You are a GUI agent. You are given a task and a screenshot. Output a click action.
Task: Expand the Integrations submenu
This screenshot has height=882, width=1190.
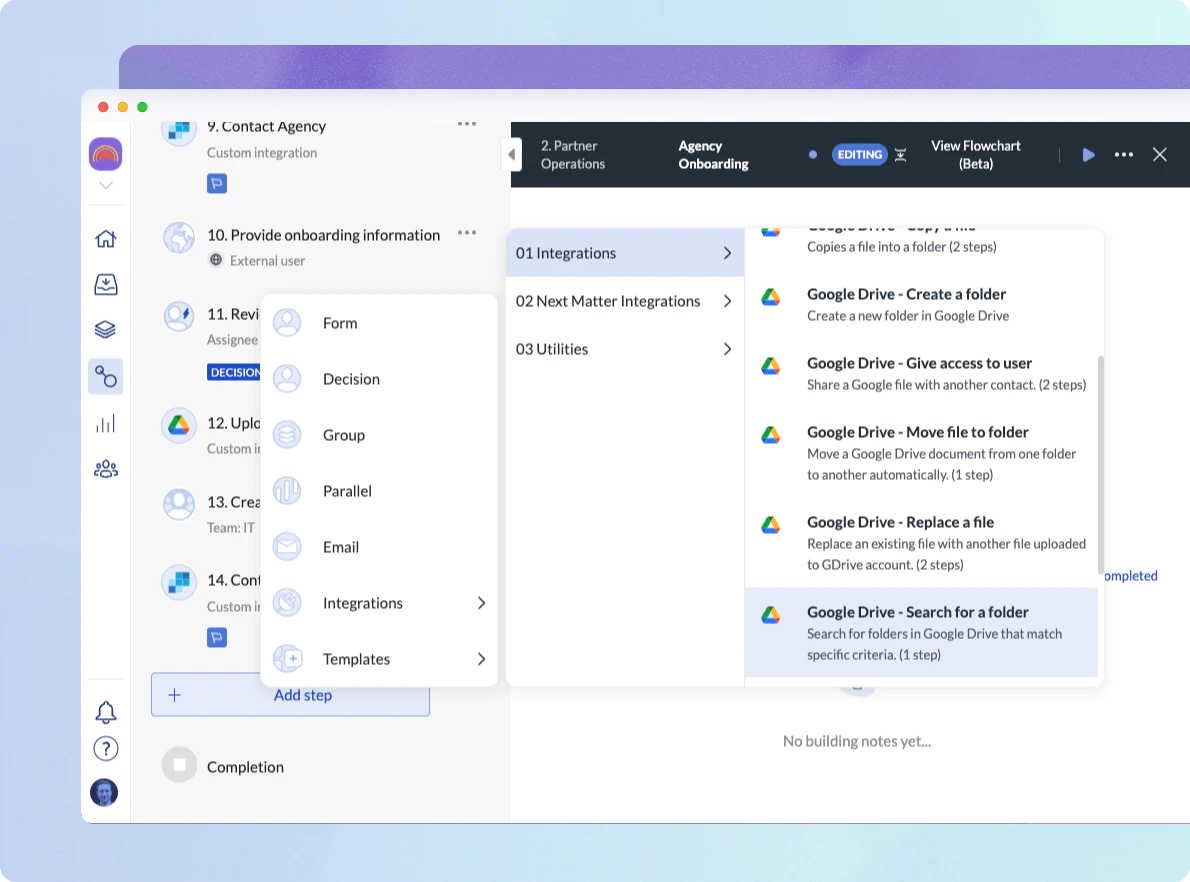click(379, 603)
